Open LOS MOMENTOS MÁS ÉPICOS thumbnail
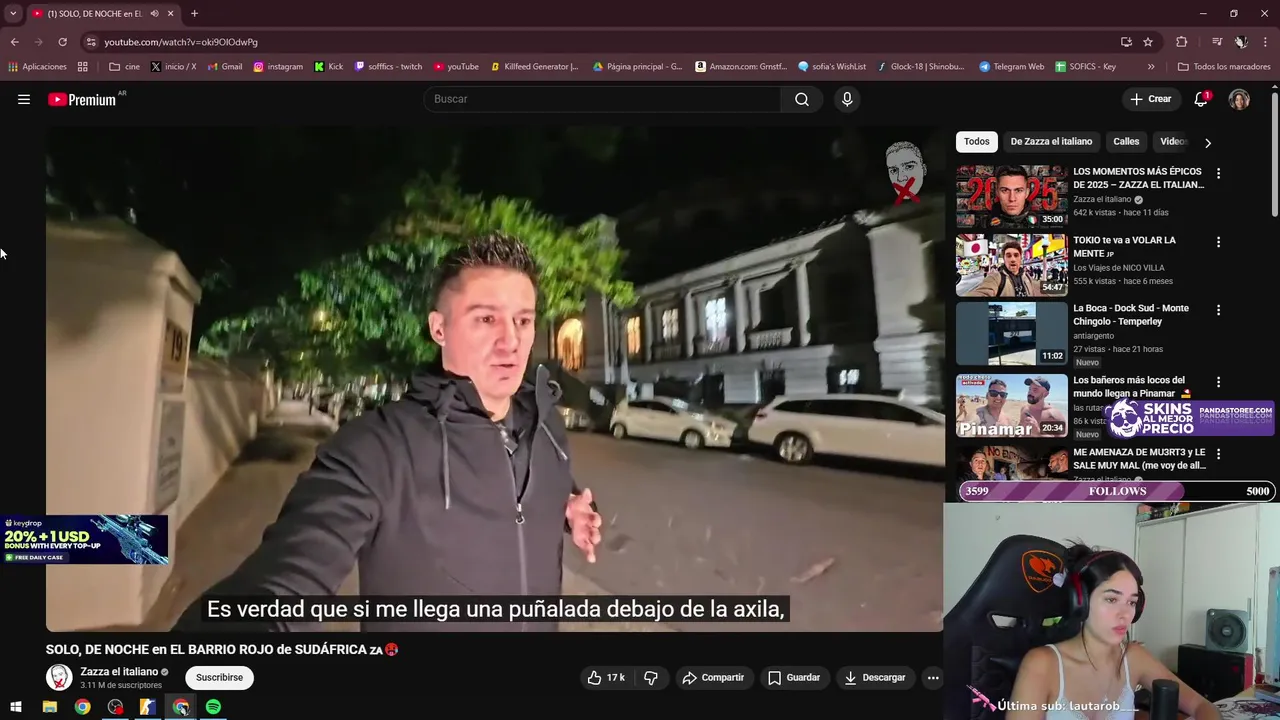Image resolution: width=1280 pixels, height=720 pixels. coord(1011,196)
